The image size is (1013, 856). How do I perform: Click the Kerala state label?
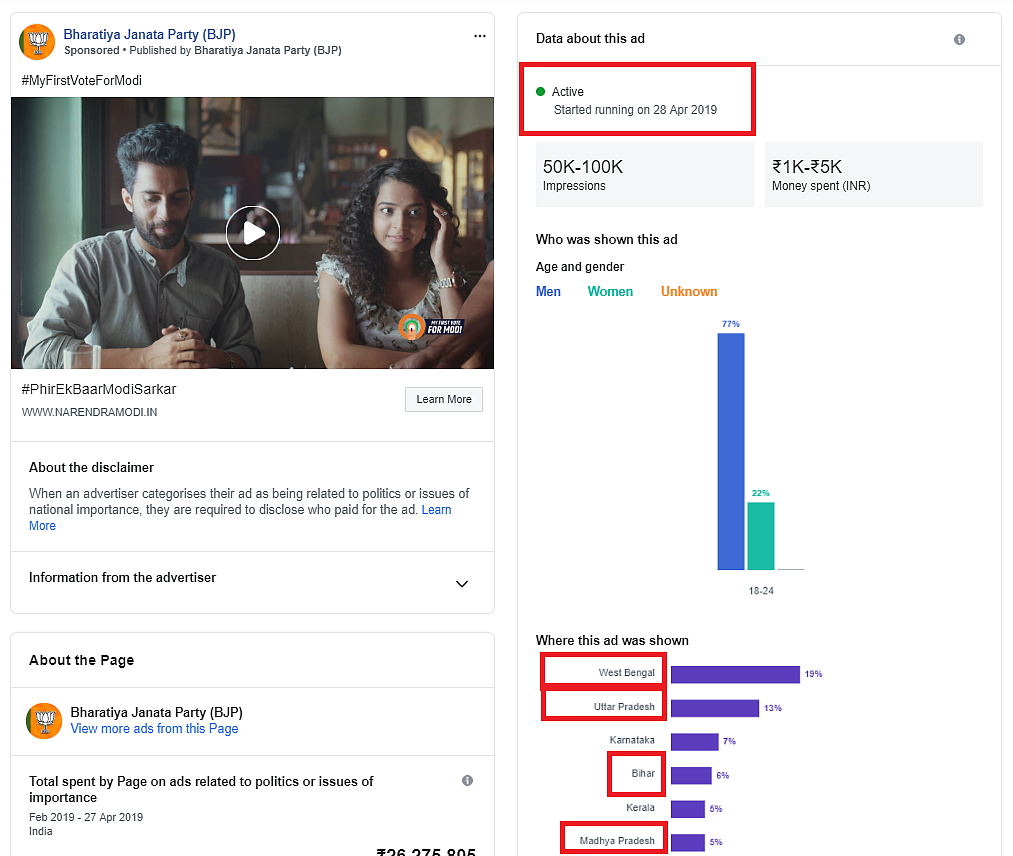click(640, 808)
